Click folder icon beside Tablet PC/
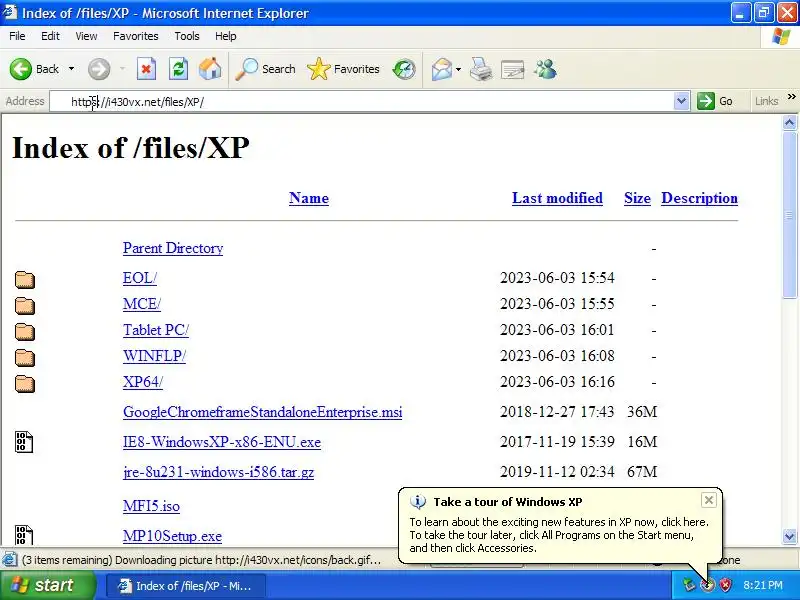800x600 pixels. [x=24, y=332]
